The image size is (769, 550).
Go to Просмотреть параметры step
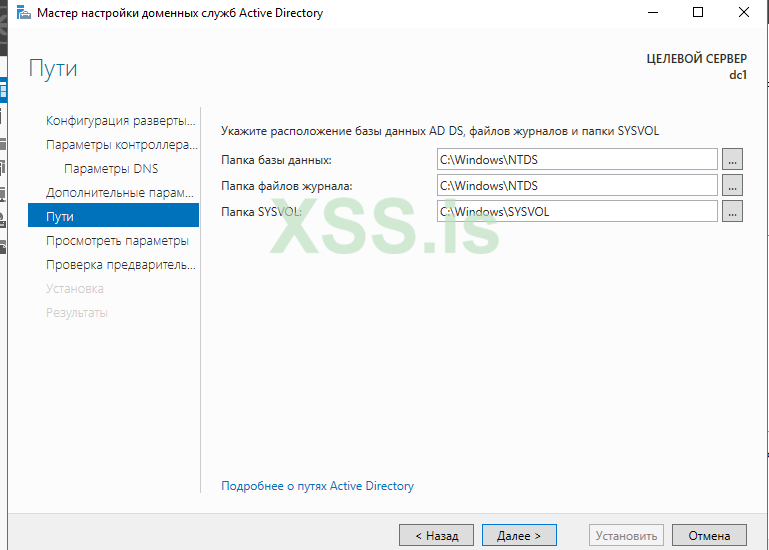(x=117, y=241)
